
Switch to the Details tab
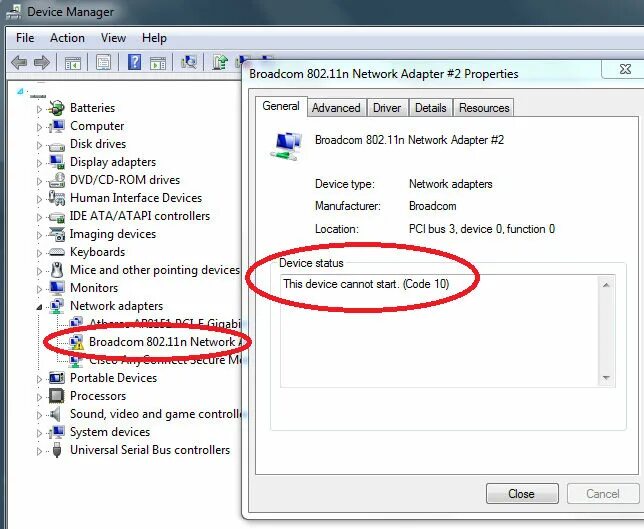click(x=430, y=108)
